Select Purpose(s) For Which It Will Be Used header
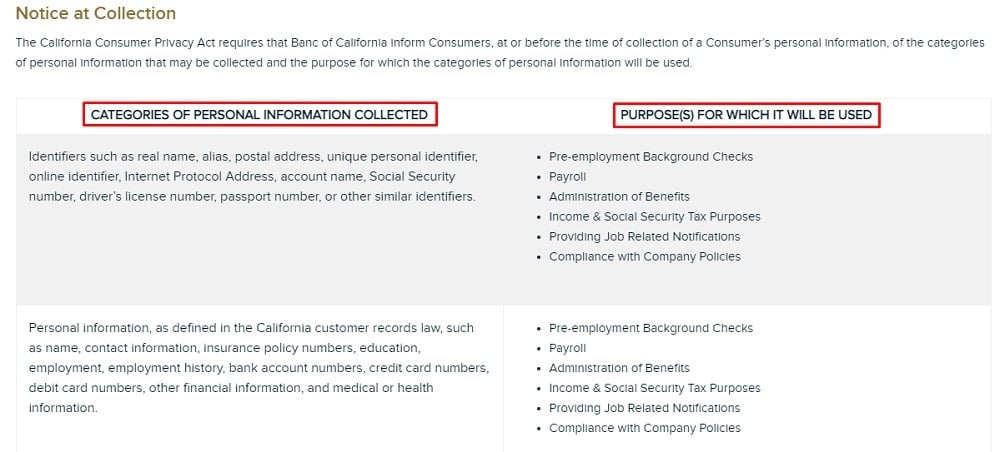 (x=746, y=115)
